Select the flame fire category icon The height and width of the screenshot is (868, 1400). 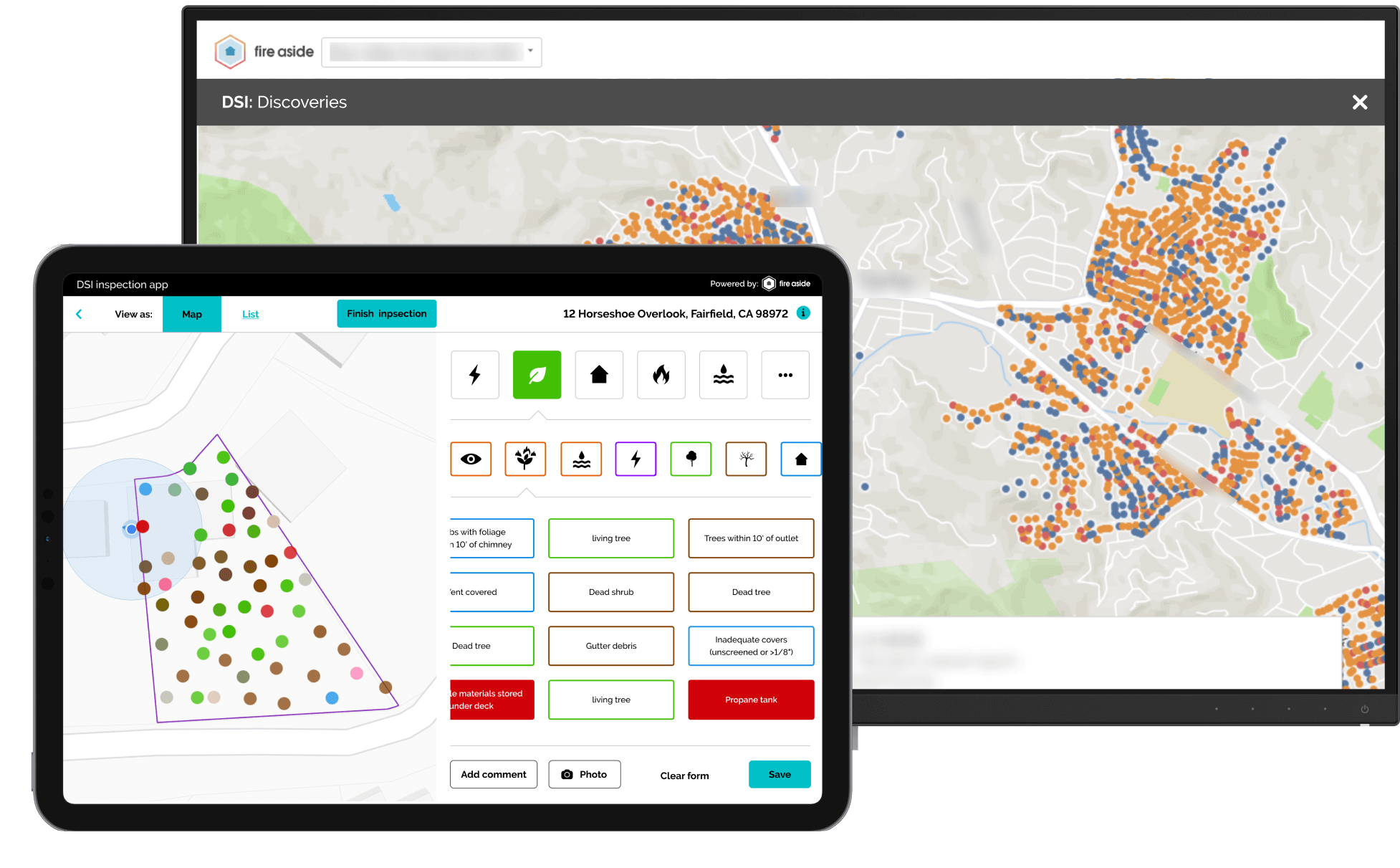pyautogui.click(x=661, y=375)
